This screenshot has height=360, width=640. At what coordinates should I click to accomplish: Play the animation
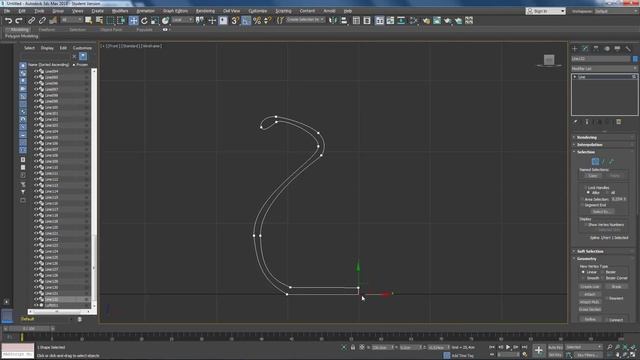click(508, 347)
